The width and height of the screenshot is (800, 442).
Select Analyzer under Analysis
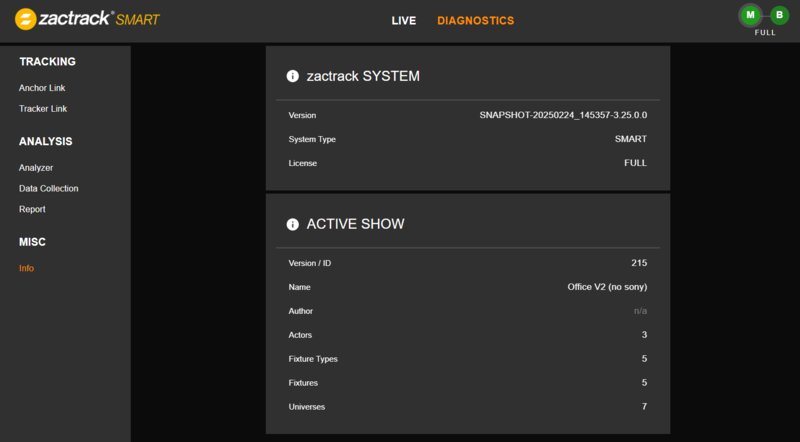click(36, 168)
